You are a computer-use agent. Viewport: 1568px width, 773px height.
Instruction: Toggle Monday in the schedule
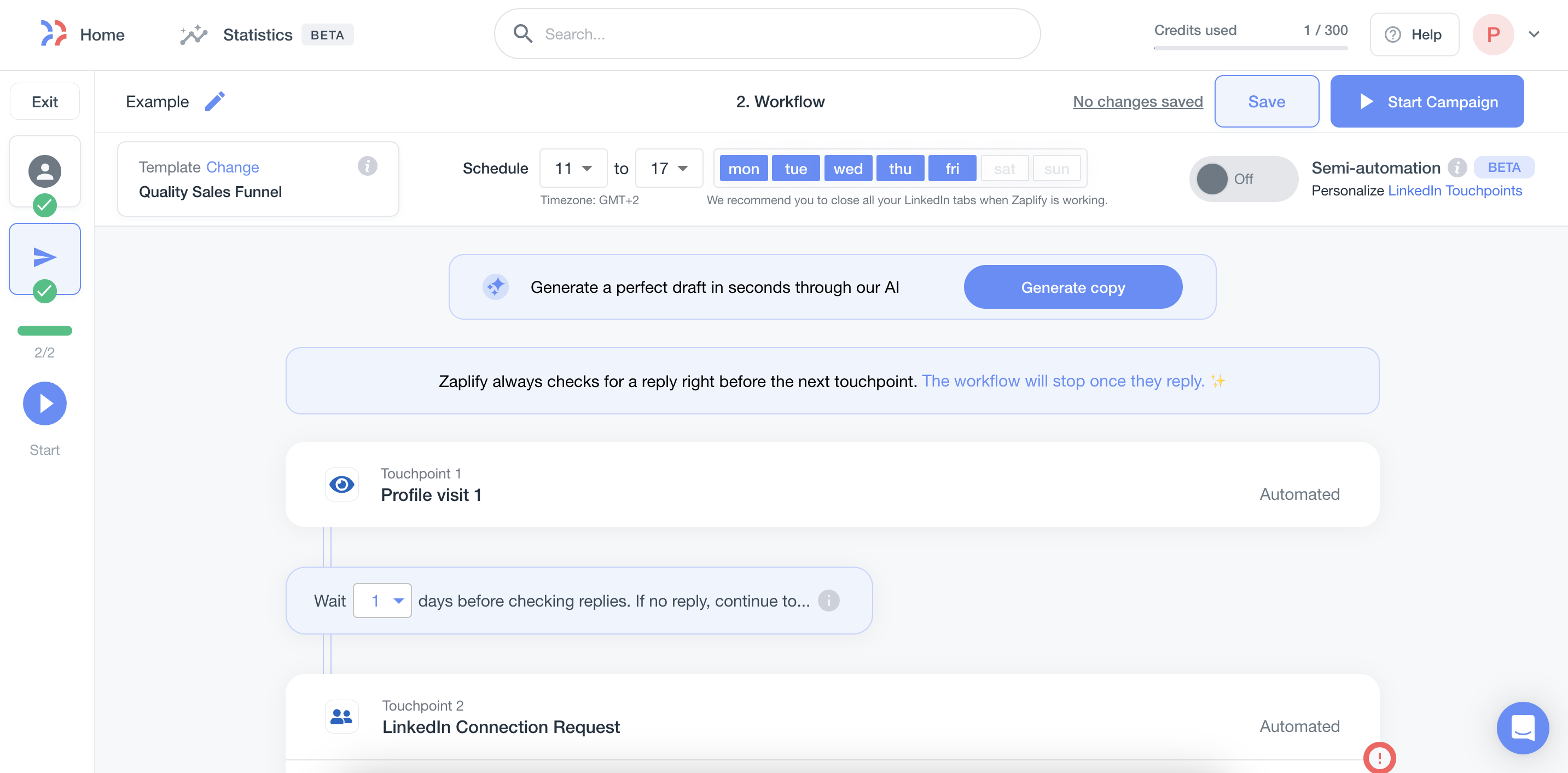click(x=744, y=169)
